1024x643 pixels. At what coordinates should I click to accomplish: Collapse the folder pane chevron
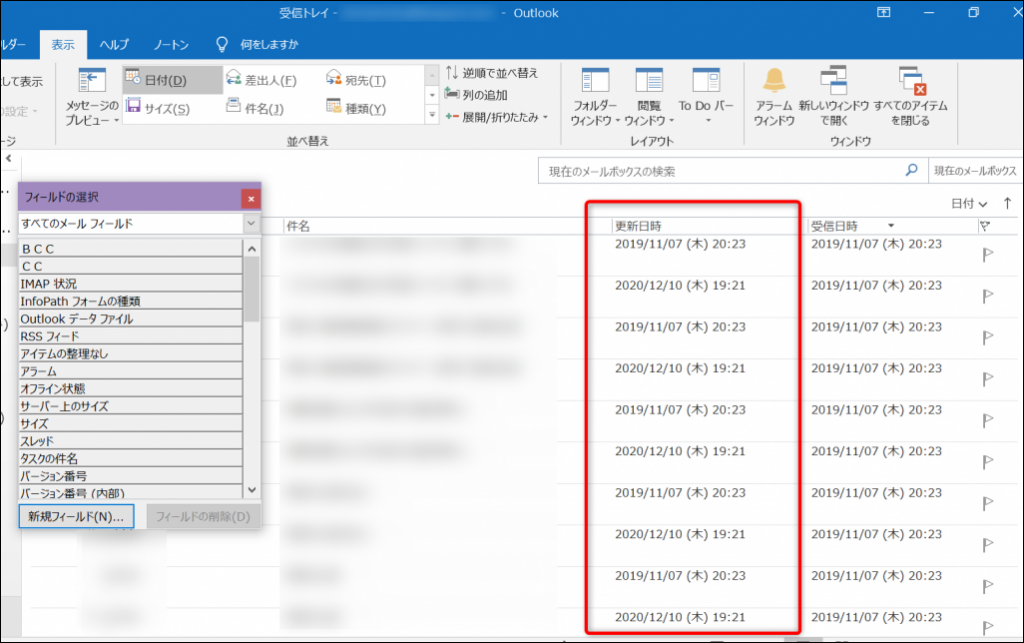[x=8, y=158]
